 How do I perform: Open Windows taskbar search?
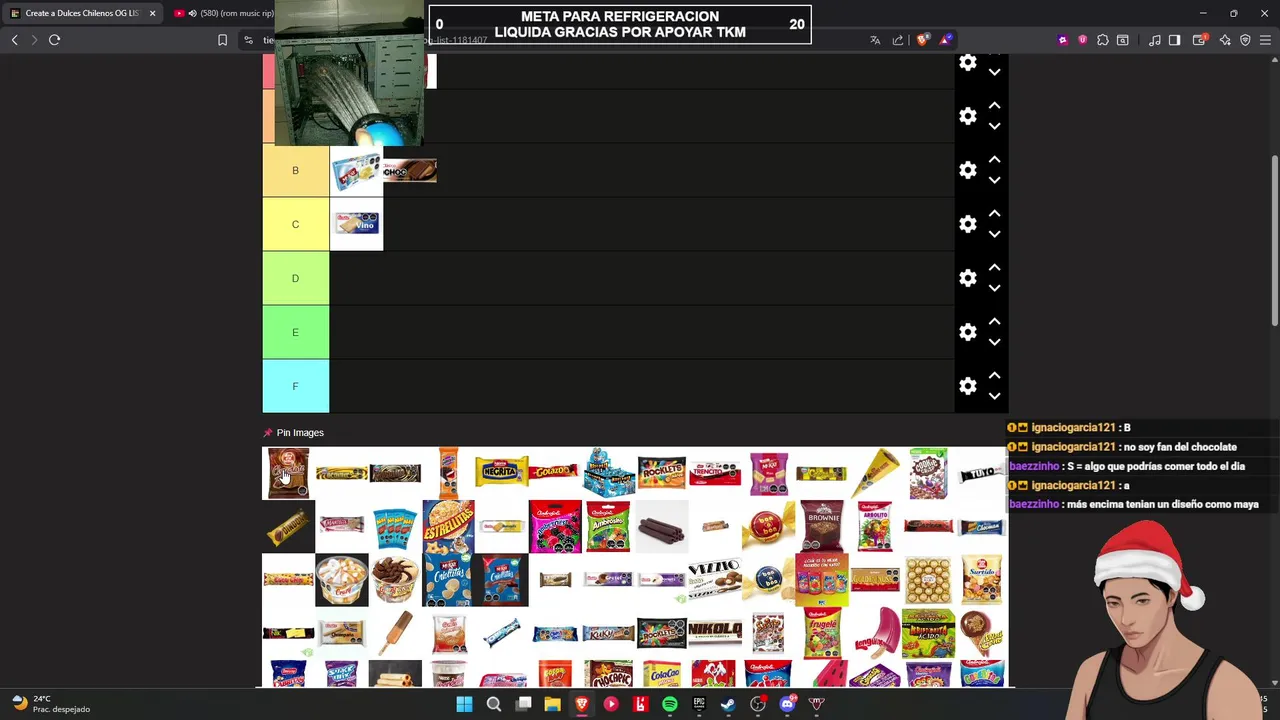pyautogui.click(x=493, y=704)
